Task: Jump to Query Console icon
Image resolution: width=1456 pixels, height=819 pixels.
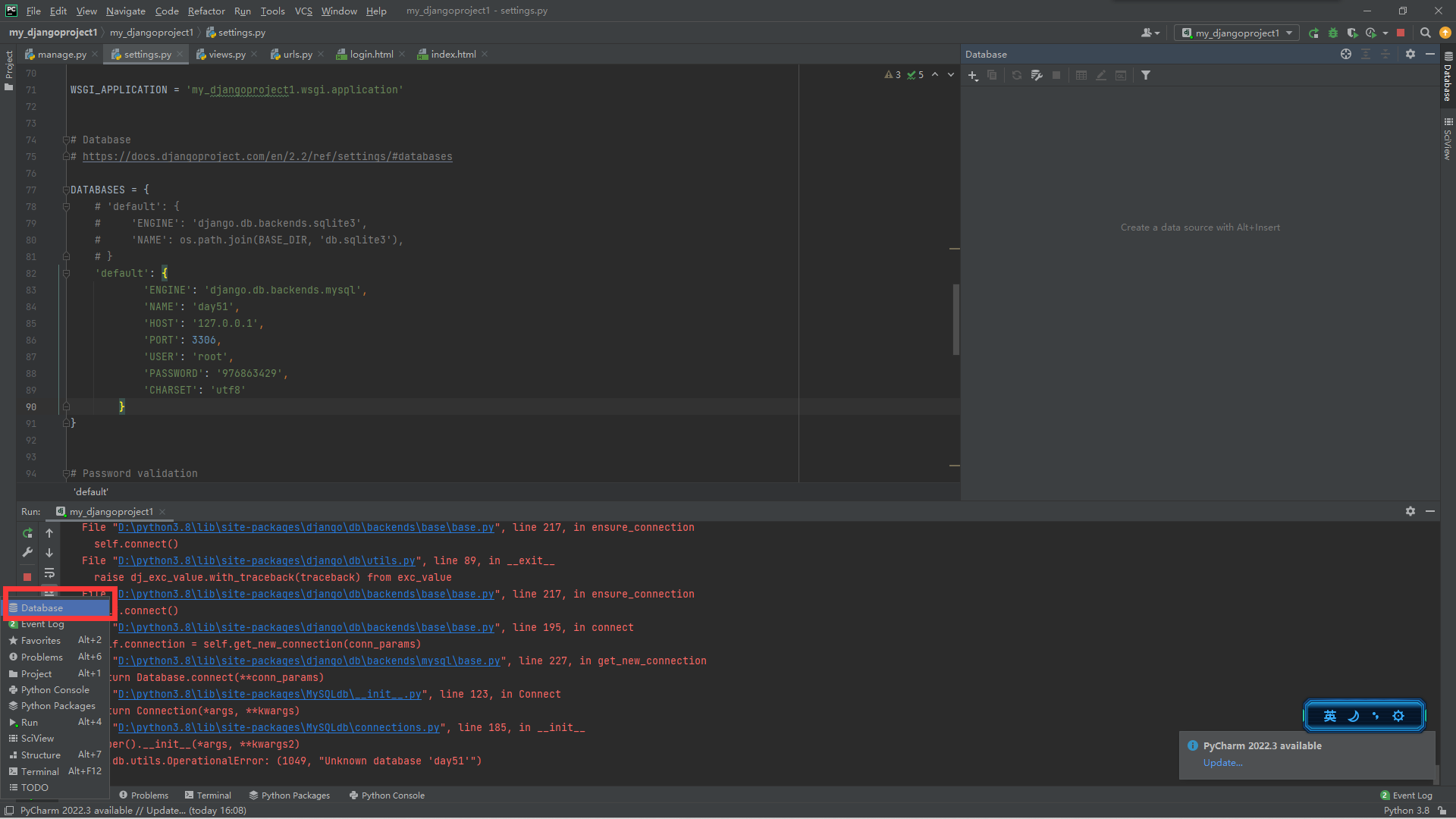Action: (1121, 75)
